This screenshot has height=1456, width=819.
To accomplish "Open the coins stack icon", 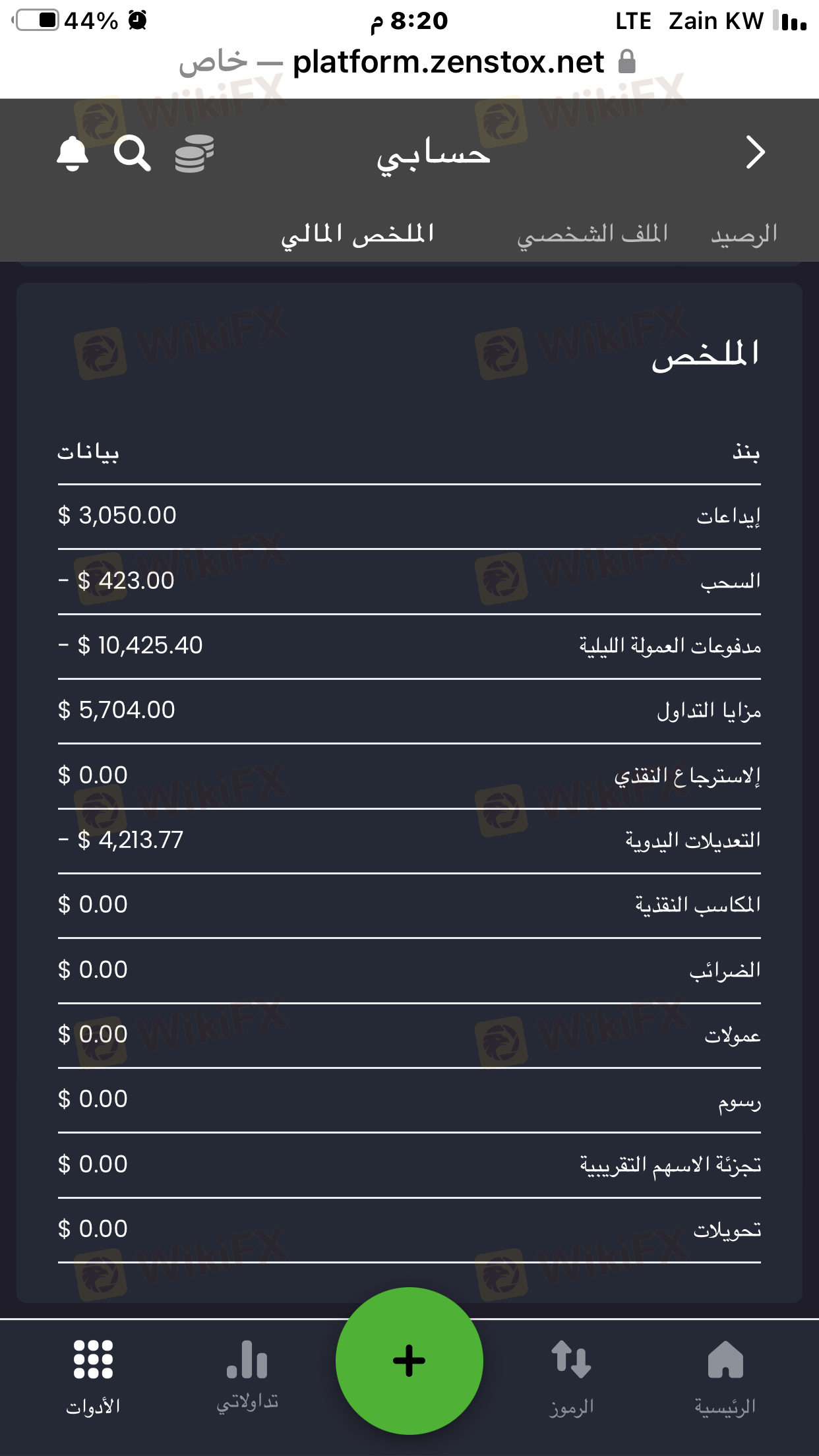I will 195,154.
